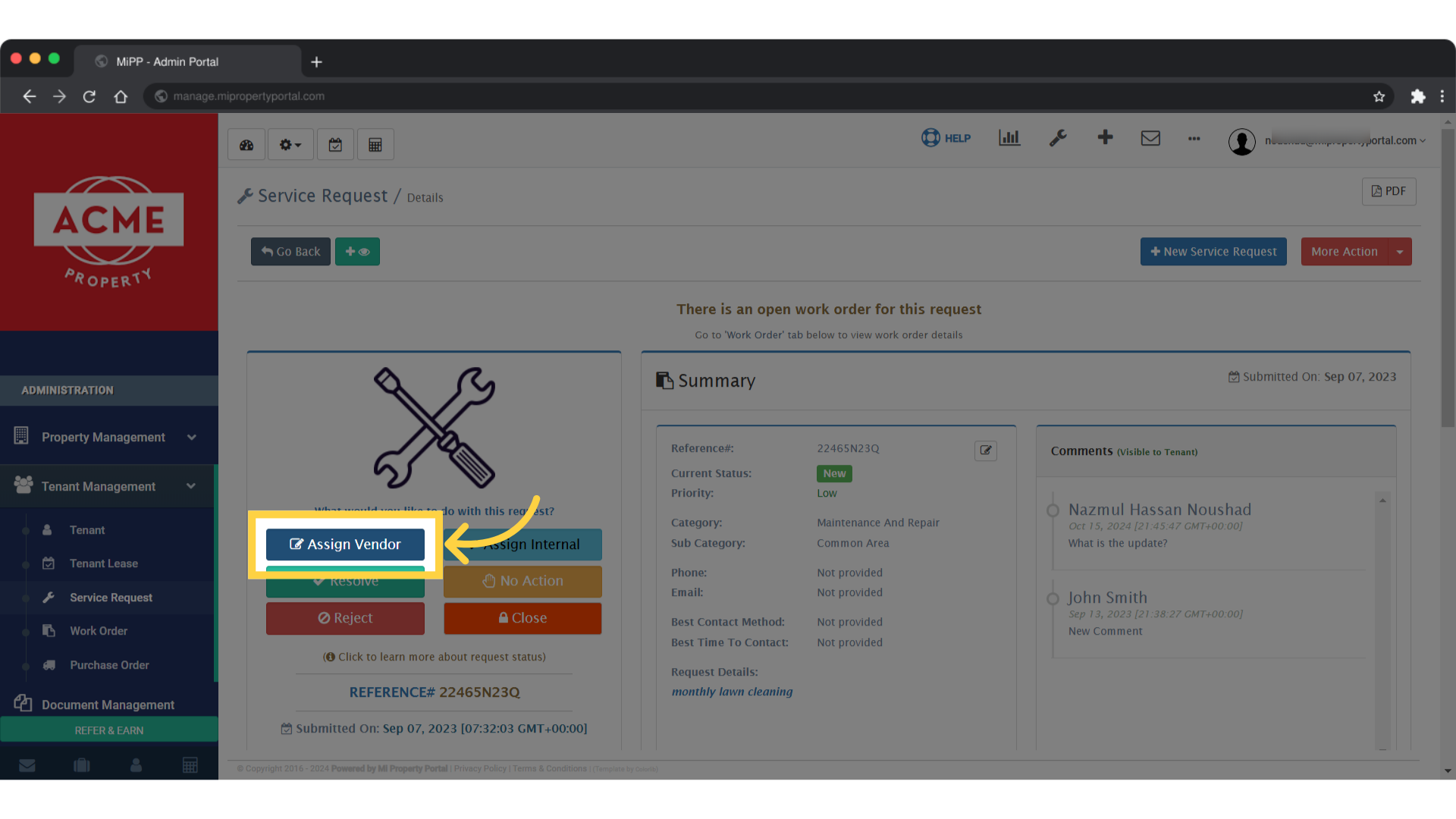Export the request as PDF
This screenshot has height=819, width=1456.
pos(1389,191)
